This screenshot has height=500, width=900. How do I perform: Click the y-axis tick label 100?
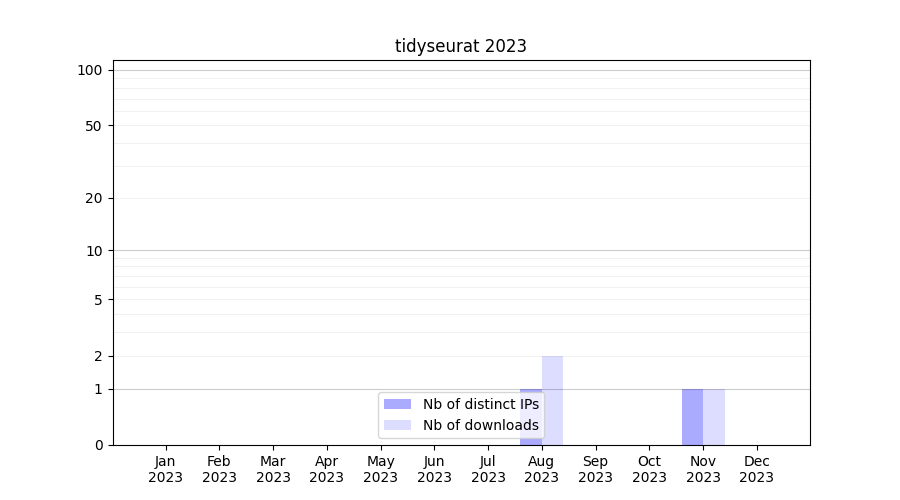[90, 70]
